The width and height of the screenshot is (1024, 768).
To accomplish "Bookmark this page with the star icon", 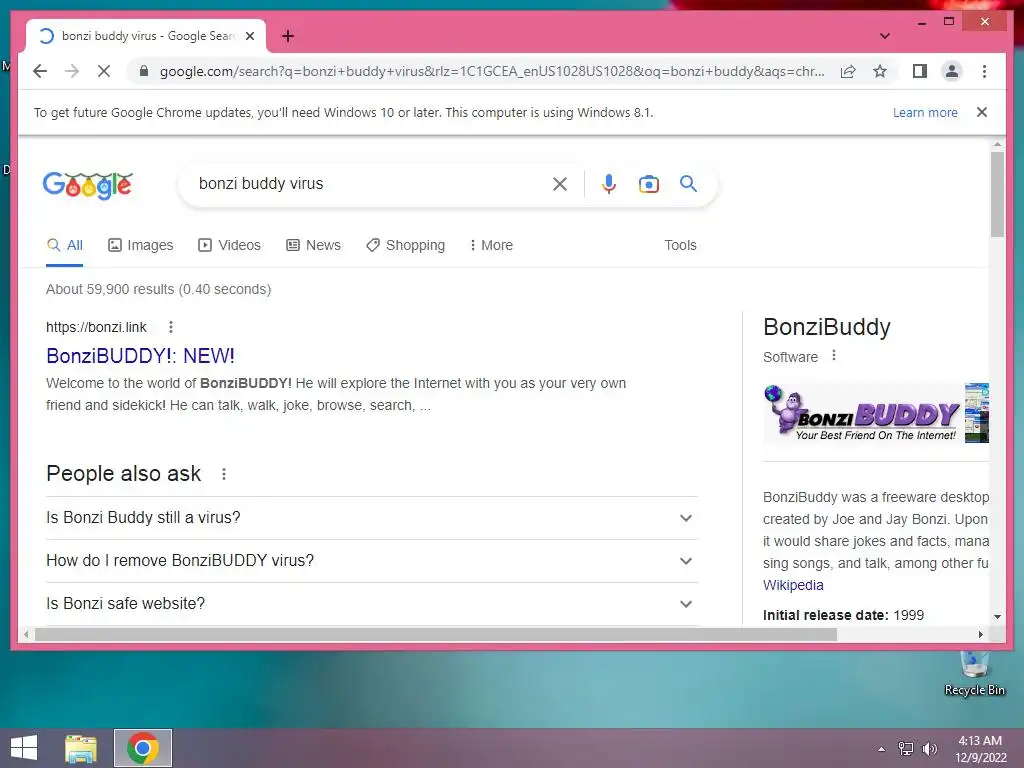I will [x=880, y=71].
